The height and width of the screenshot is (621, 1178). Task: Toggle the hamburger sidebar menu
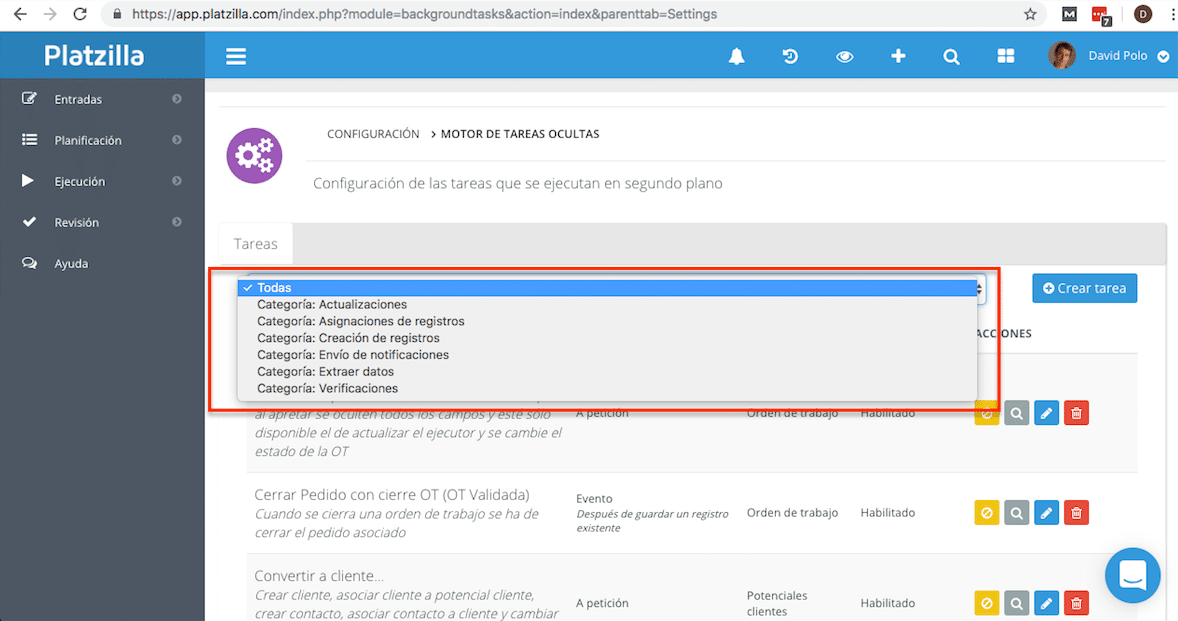(236, 57)
